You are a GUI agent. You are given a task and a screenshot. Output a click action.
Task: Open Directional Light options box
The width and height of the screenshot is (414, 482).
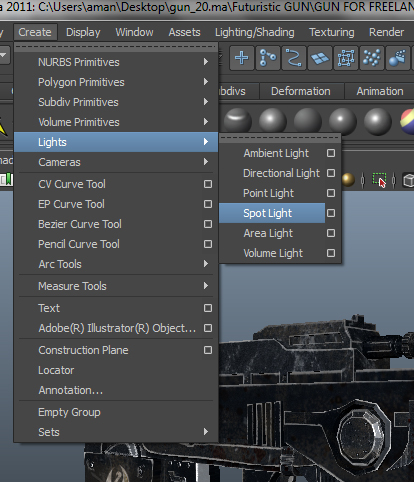point(331,173)
